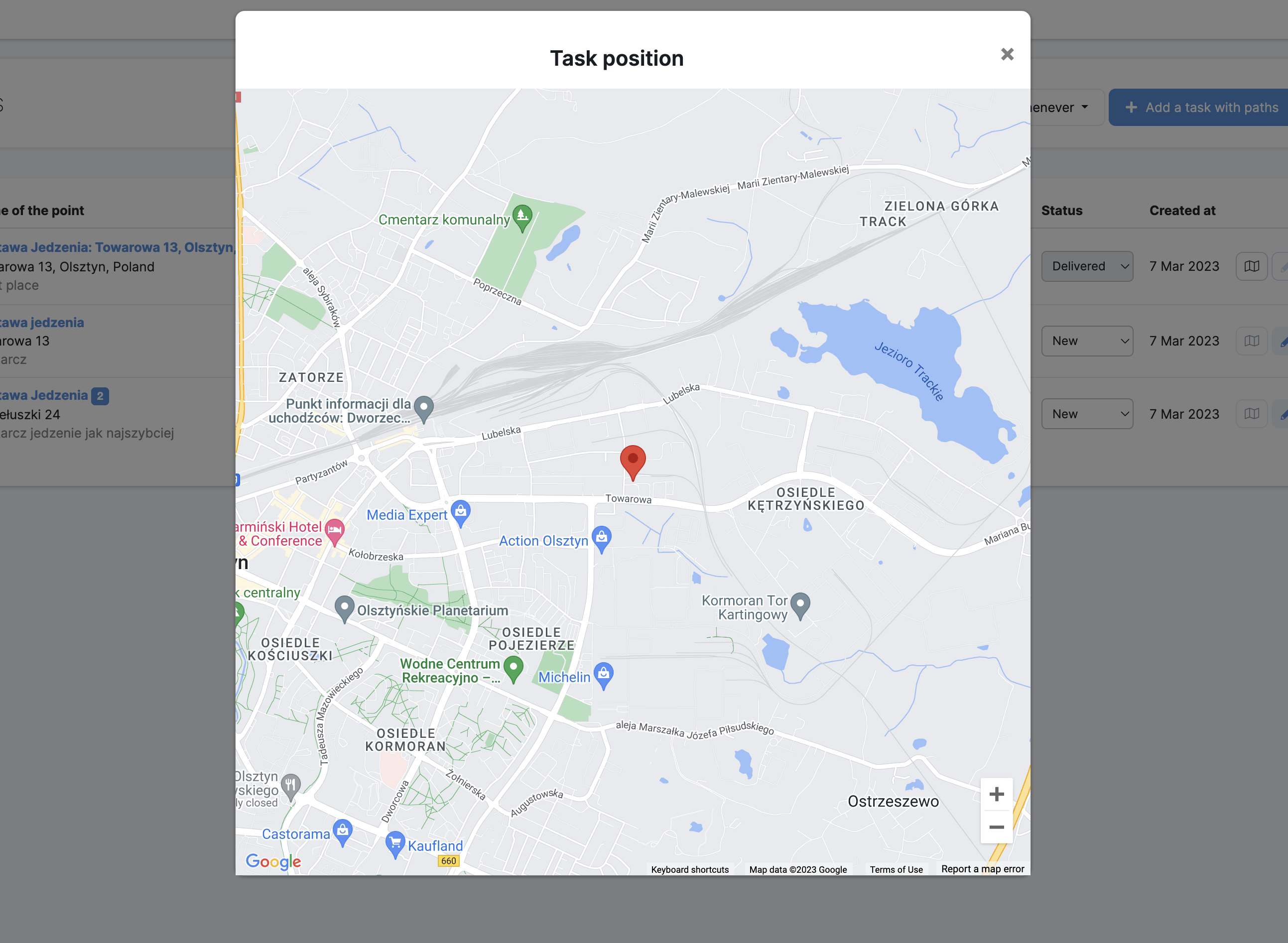This screenshot has height=943, width=1288.
Task: Click the Google logo on the map
Action: (273, 861)
